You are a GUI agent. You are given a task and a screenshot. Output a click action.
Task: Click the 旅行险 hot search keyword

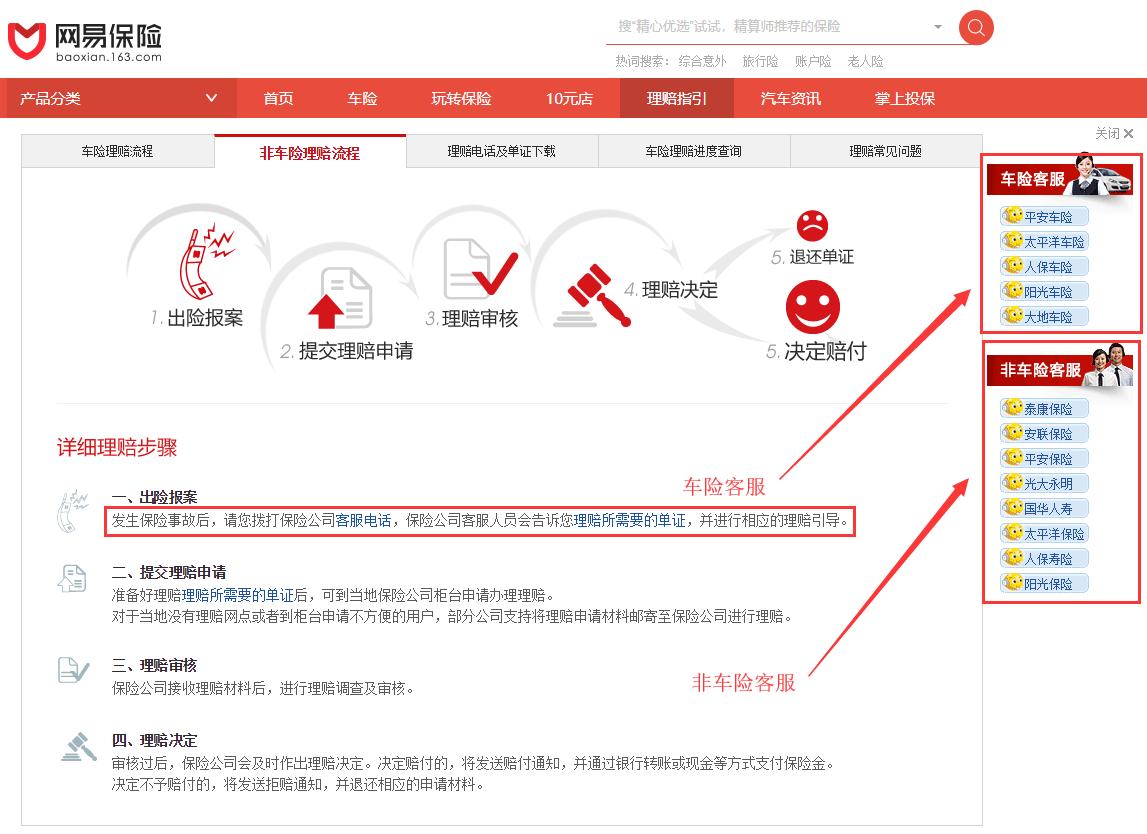tap(761, 61)
